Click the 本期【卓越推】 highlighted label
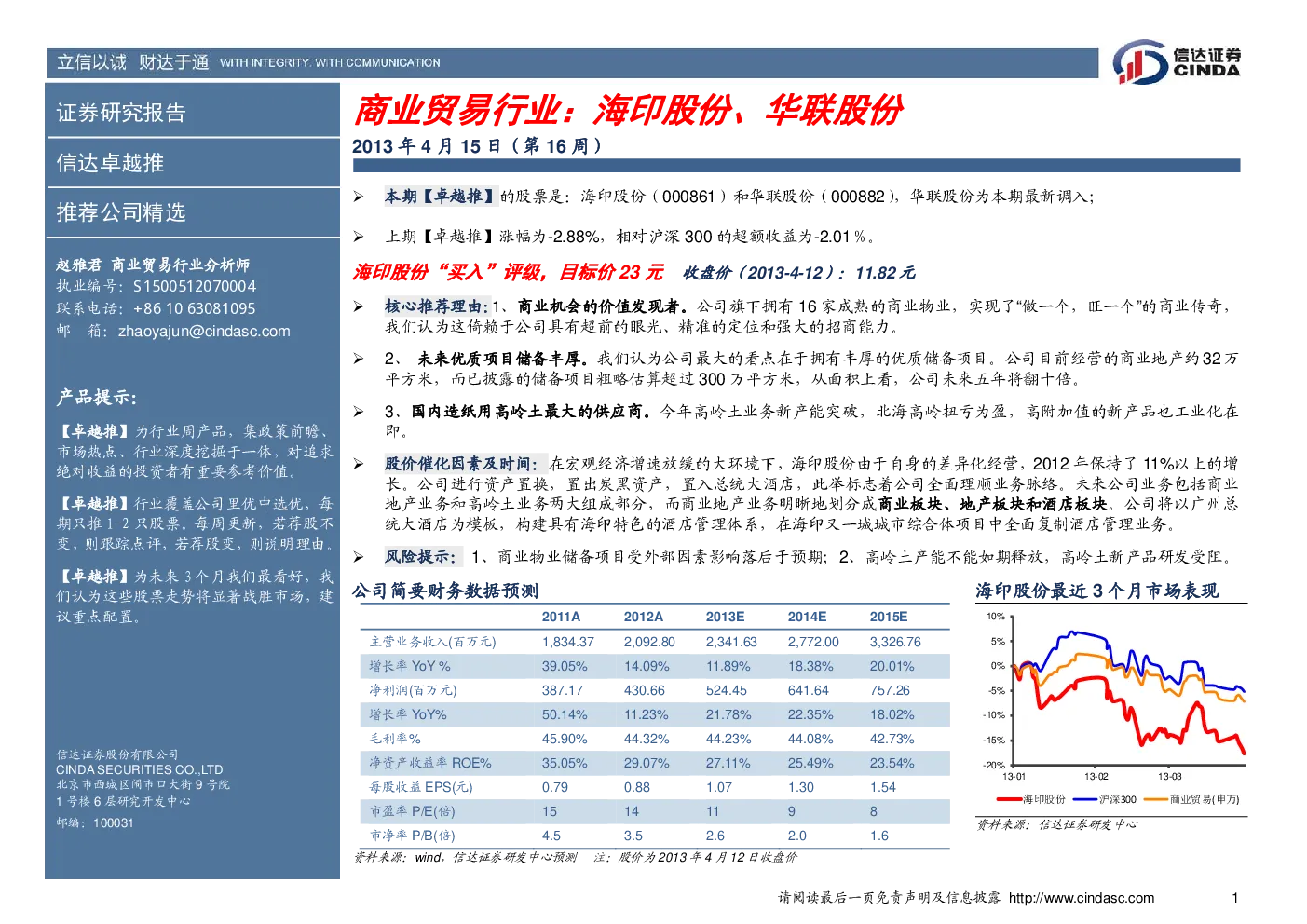 [x=441, y=197]
